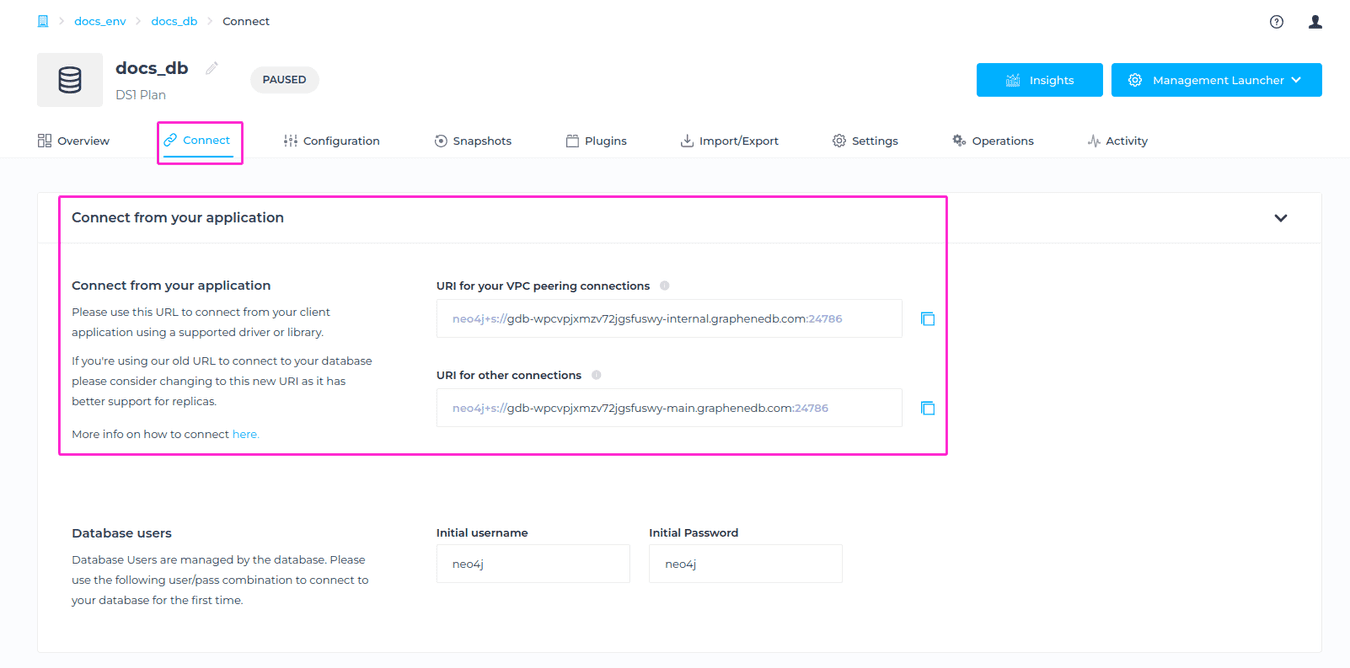Navigate to docs_env via breadcrumb
This screenshot has width=1350, height=668.
pos(100,20)
